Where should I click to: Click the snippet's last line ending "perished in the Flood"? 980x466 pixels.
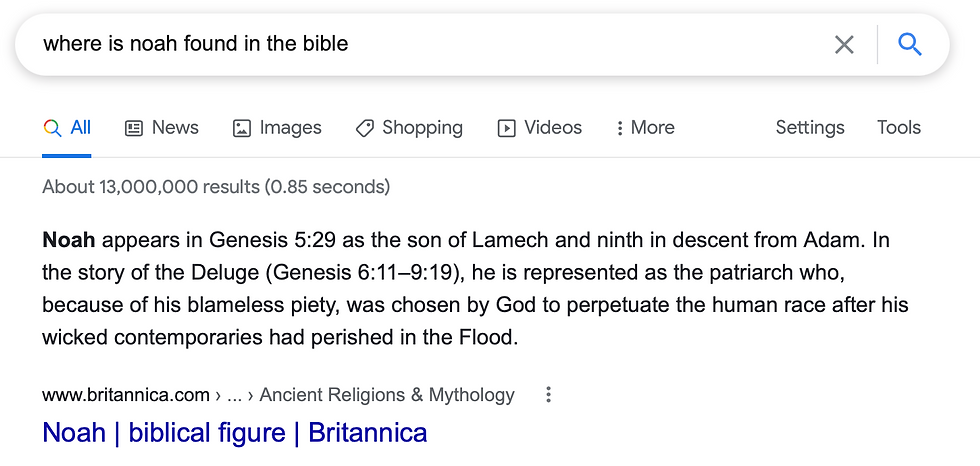280,337
